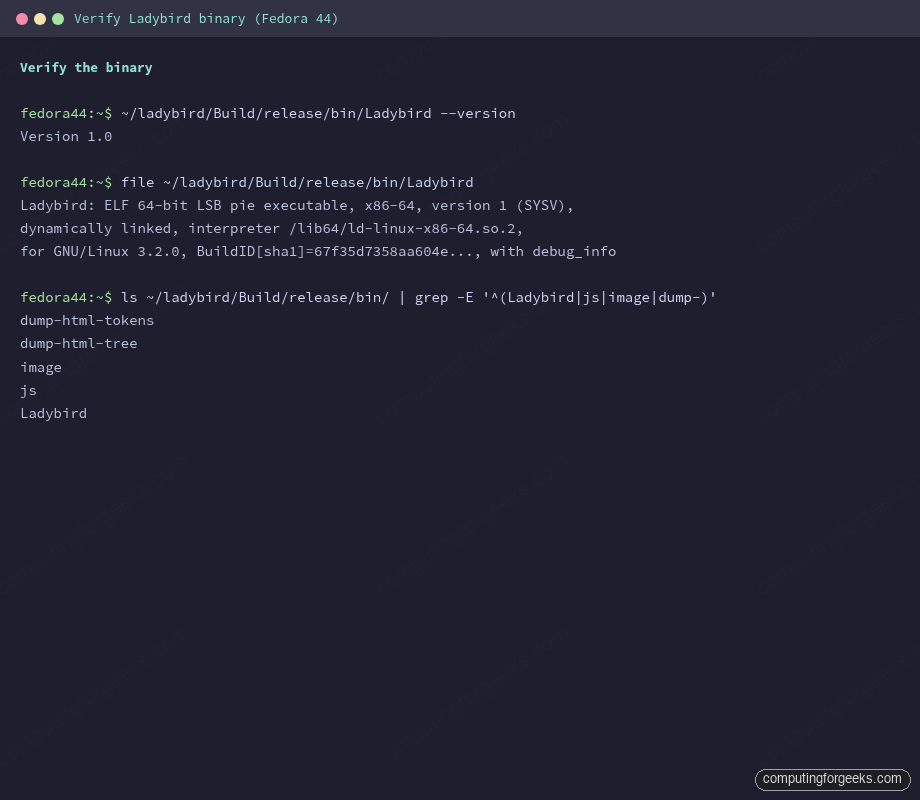The image size is (920, 800).
Task: Click the ls | grep -E command line
Action: 368,298
